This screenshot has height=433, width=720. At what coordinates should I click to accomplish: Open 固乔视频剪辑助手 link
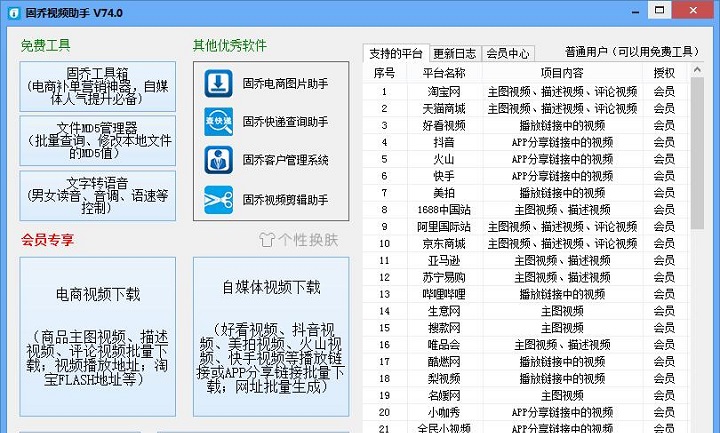[x=285, y=200]
